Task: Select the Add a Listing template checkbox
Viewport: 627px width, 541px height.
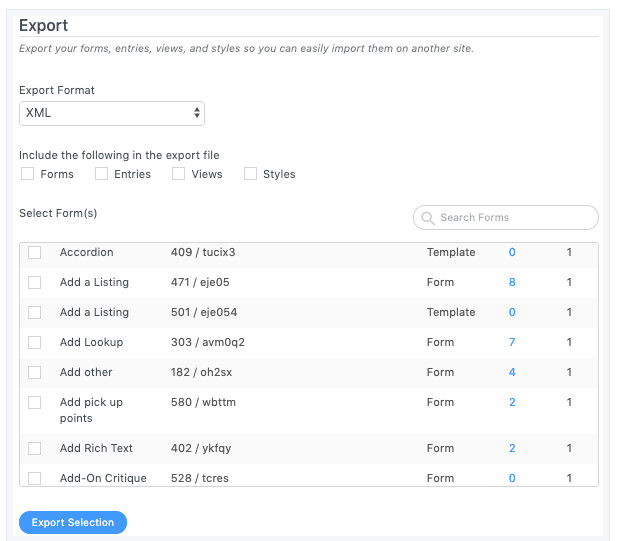Action: (x=35, y=313)
